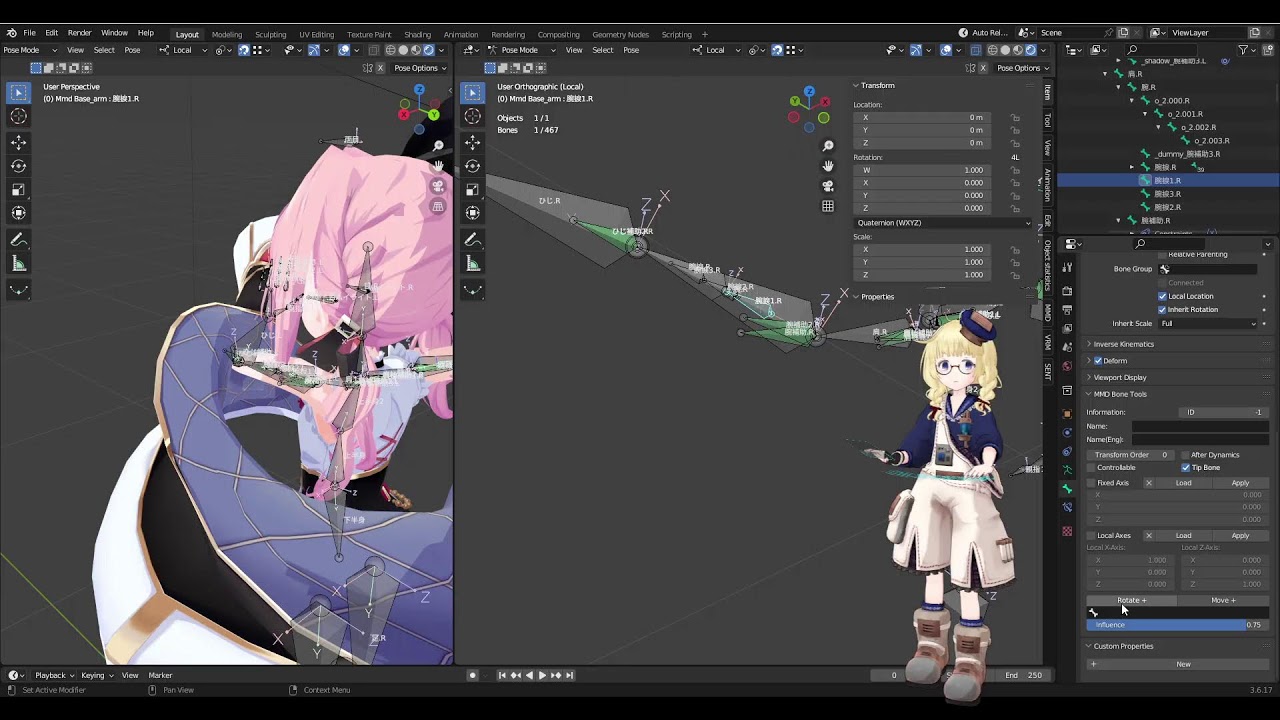Open the Tool properties tab icon
1280x720 pixels.
pyautogui.click(x=1067, y=268)
